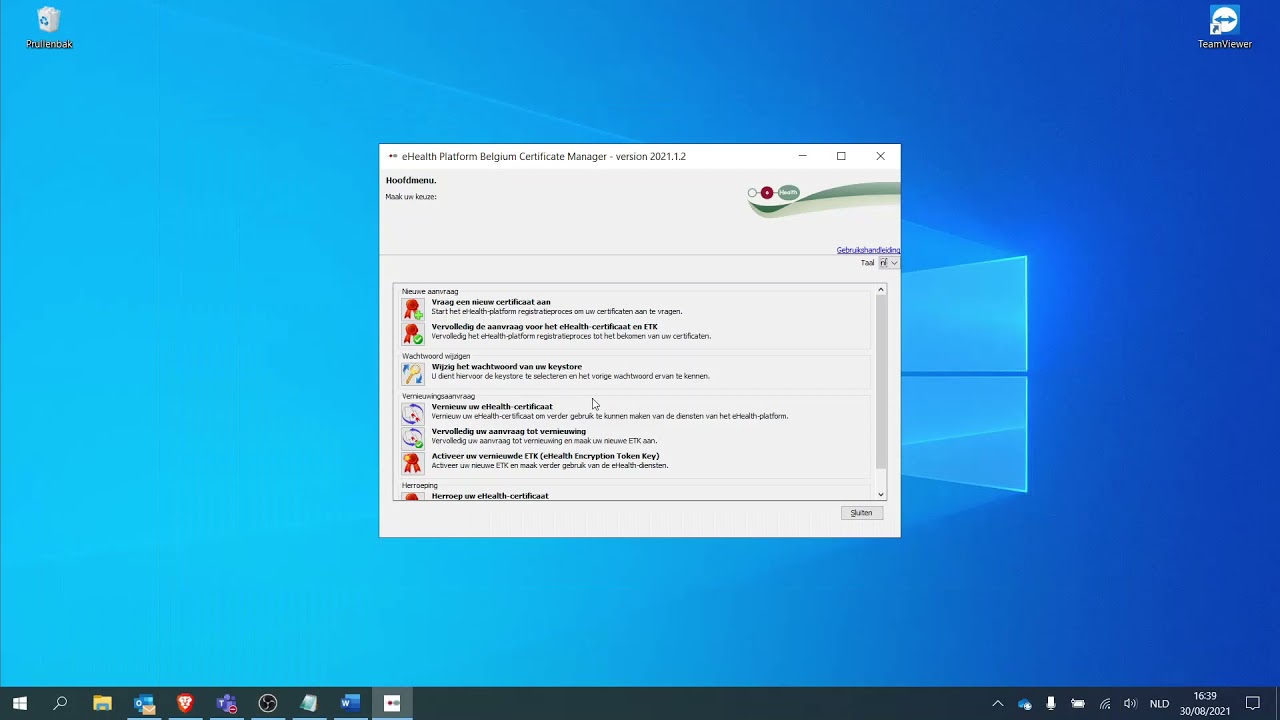Select 'Herroep uw eHealth-certificaat'
This screenshot has width=1280, height=720.
point(489,496)
